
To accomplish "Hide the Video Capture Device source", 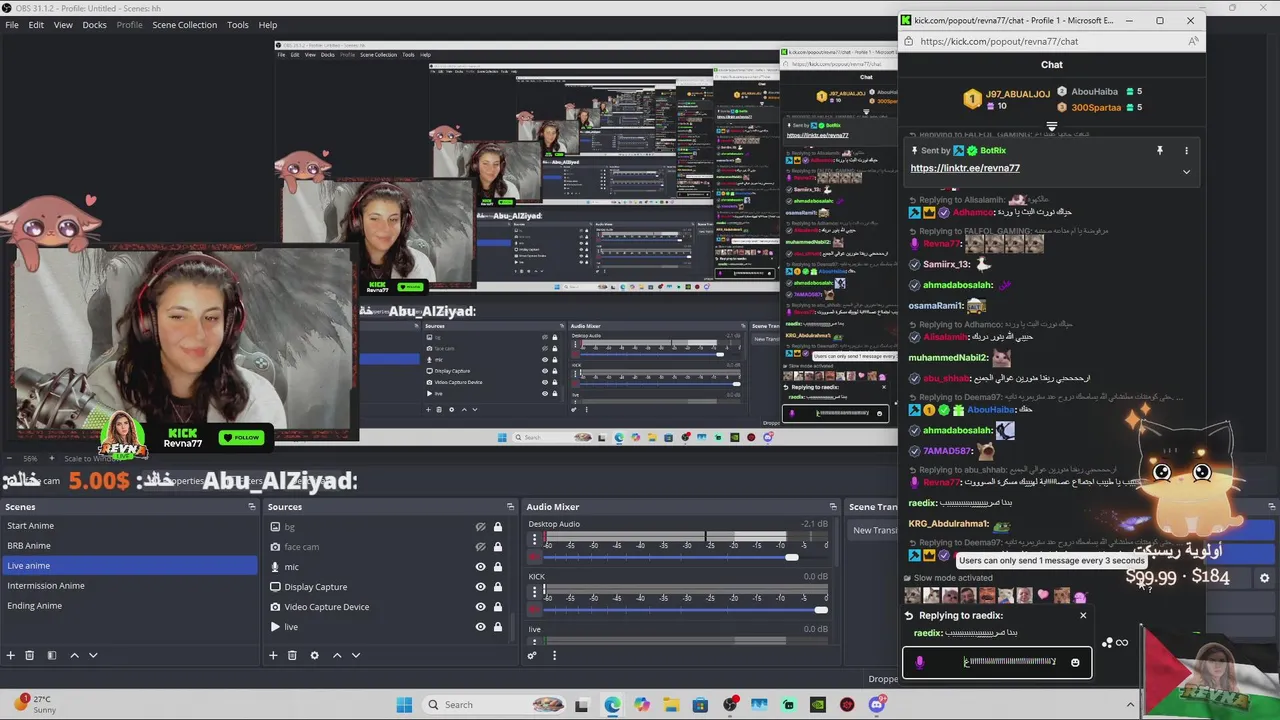I will pos(481,607).
